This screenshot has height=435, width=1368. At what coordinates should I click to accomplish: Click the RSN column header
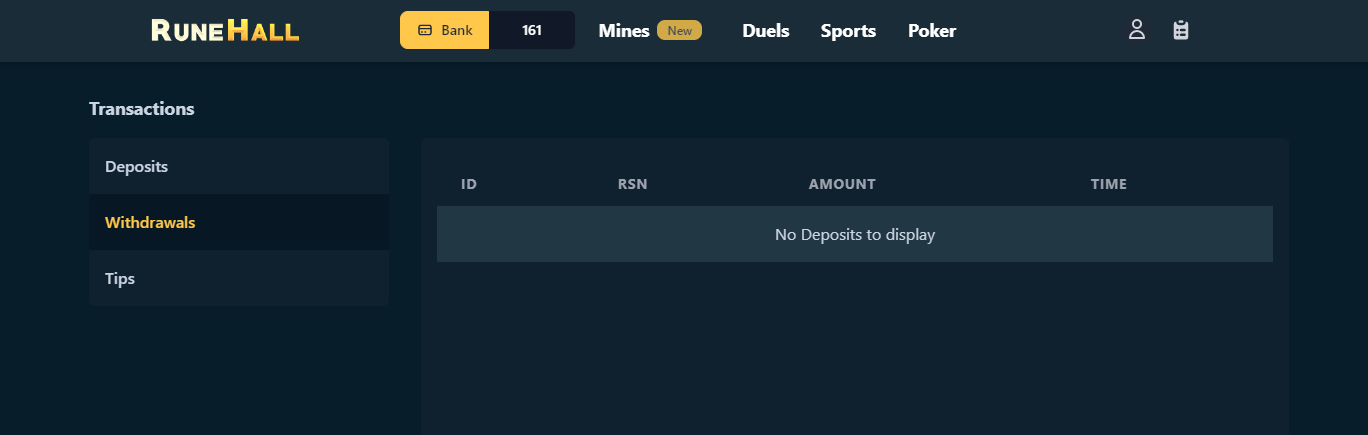click(633, 184)
